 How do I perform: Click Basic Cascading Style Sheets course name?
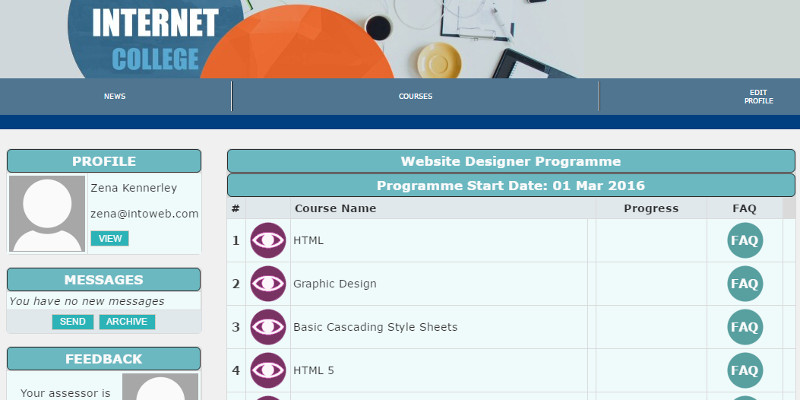375,327
